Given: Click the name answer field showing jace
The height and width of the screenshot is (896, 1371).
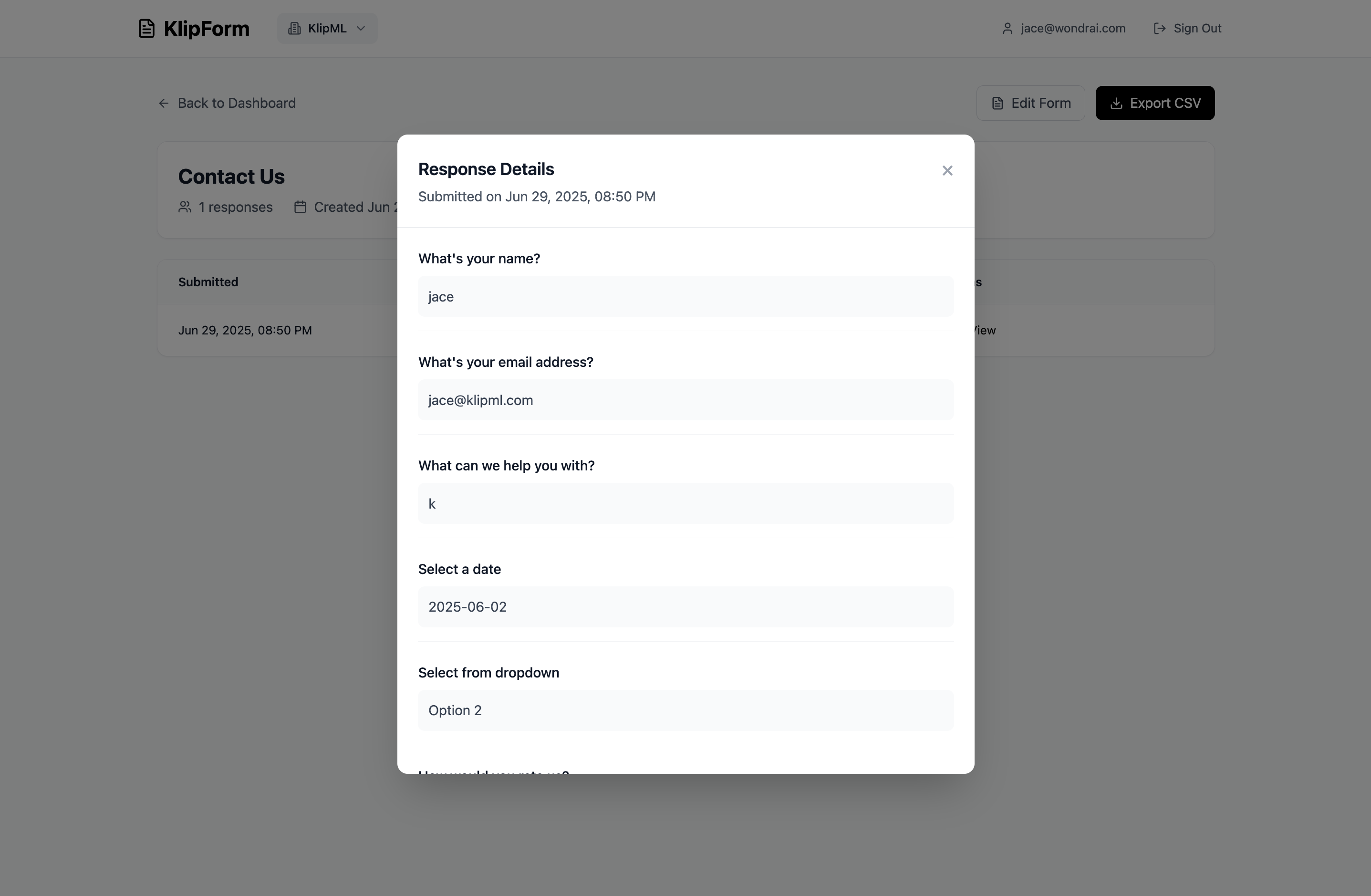Looking at the screenshot, I should [685, 296].
